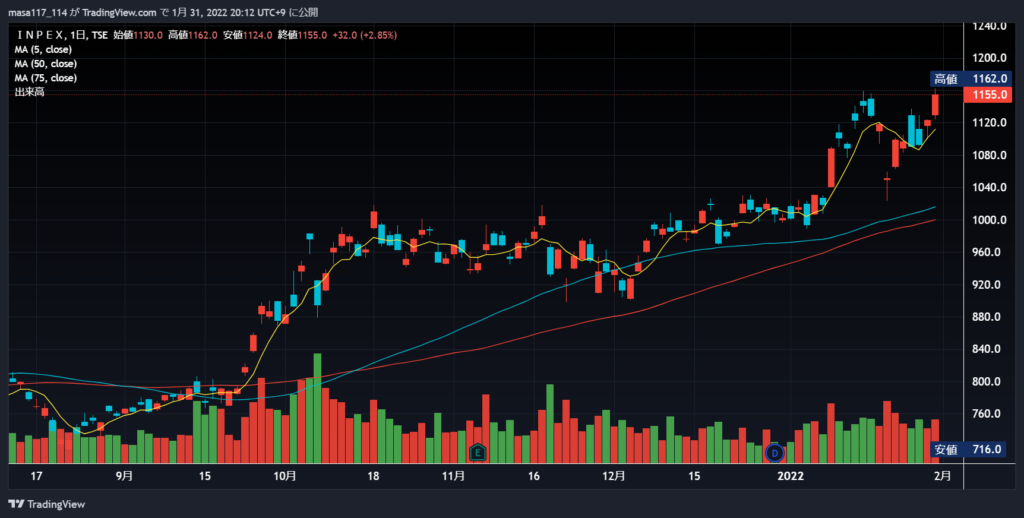This screenshot has width=1024, height=518.
Task: Open the masa117_114 author name in header
Action: [x=38, y=12]
